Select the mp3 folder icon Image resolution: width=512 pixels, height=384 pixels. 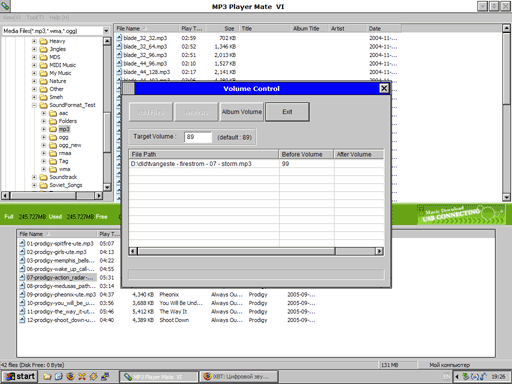pos(53,129)
